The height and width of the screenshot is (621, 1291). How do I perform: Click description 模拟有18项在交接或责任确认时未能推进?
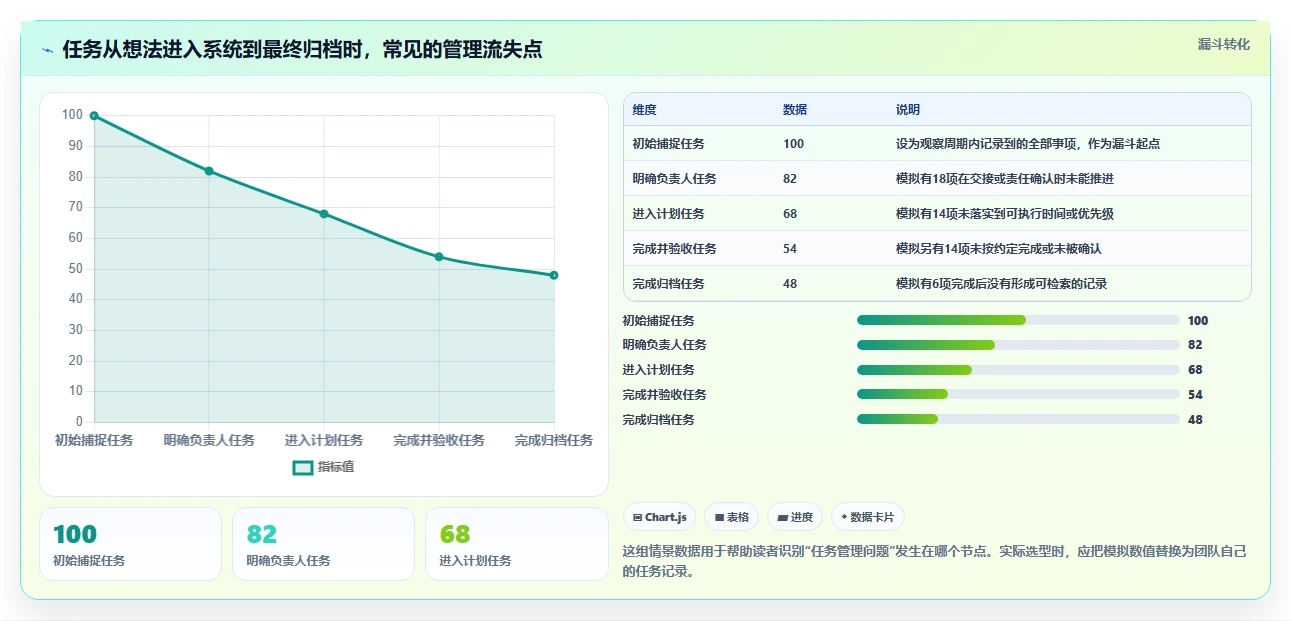[1005, 179]
